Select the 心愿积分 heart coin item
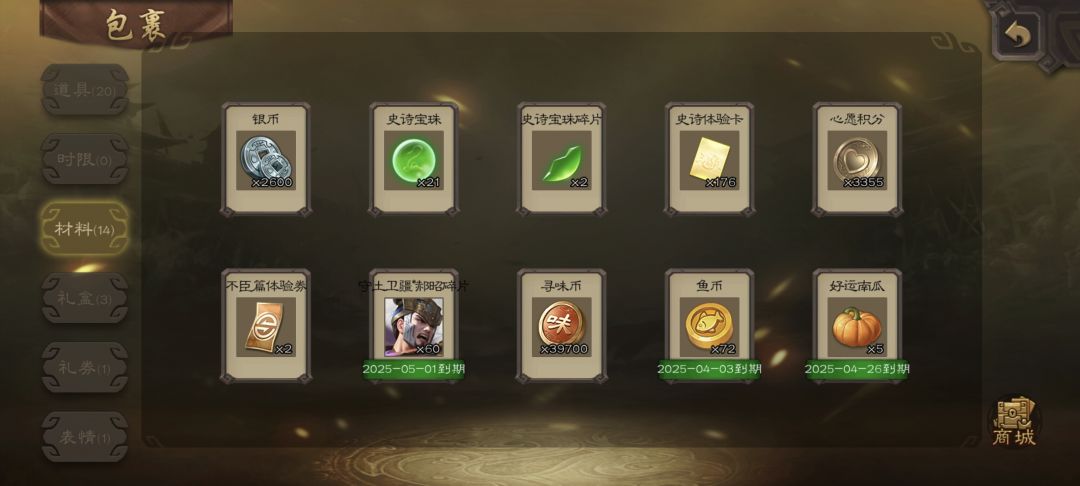The height and width of the screenshot is (486, 1080). coord(857,159)
